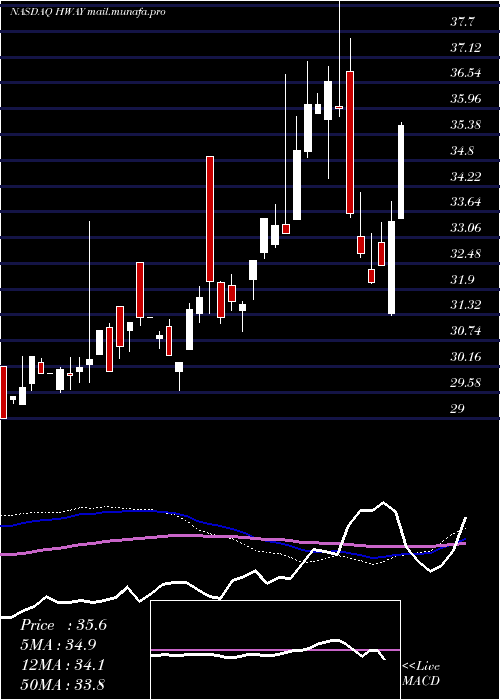
Task: Click the latest white candlestick closing near 35.38
Action: [x=401, y=172]
